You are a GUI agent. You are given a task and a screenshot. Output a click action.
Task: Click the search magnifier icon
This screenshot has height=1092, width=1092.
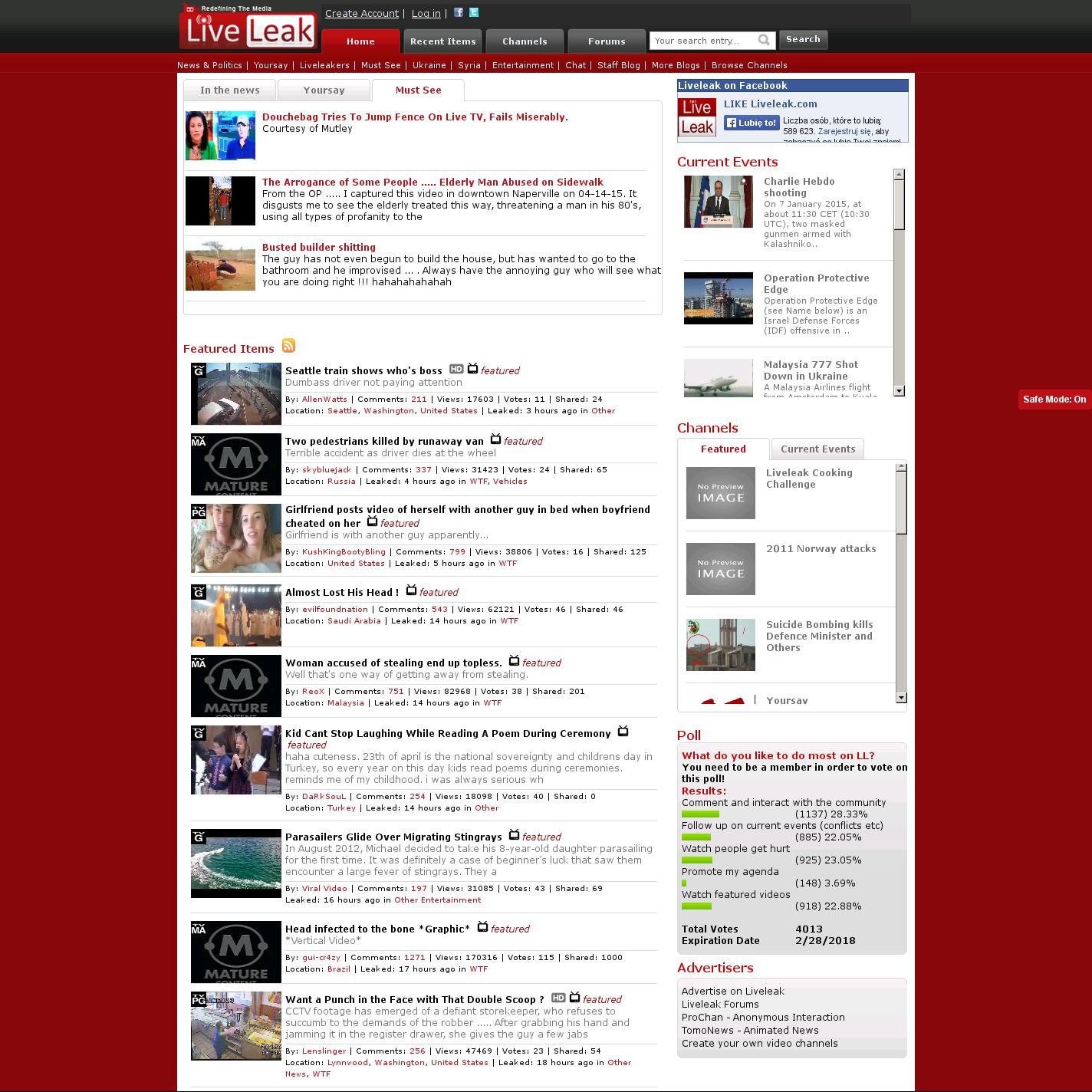pos(764,40)
